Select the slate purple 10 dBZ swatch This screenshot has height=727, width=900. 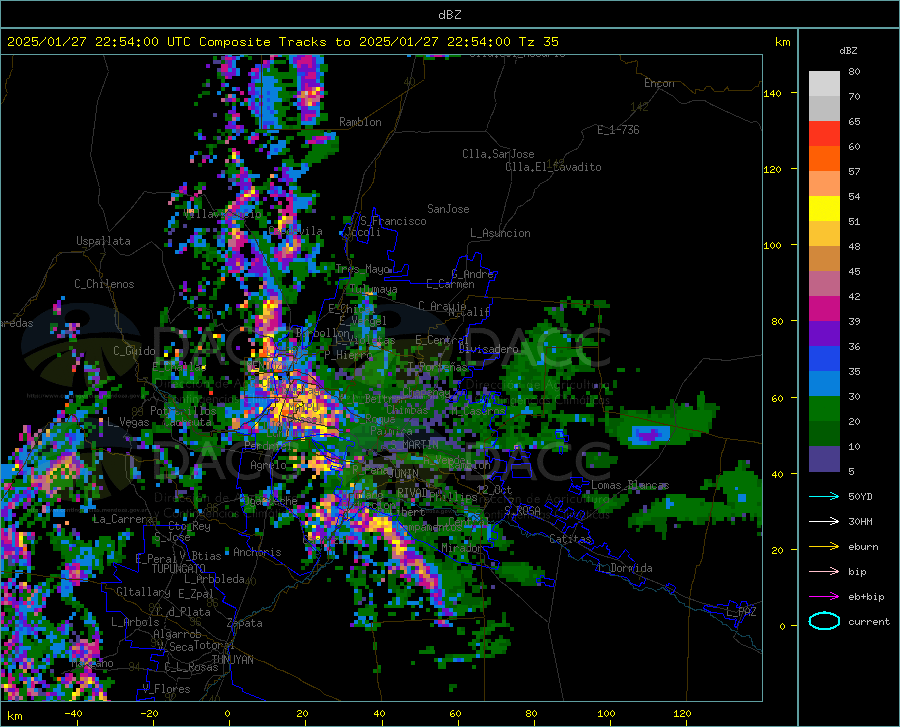pyautogui.click(x=824, y=459)
